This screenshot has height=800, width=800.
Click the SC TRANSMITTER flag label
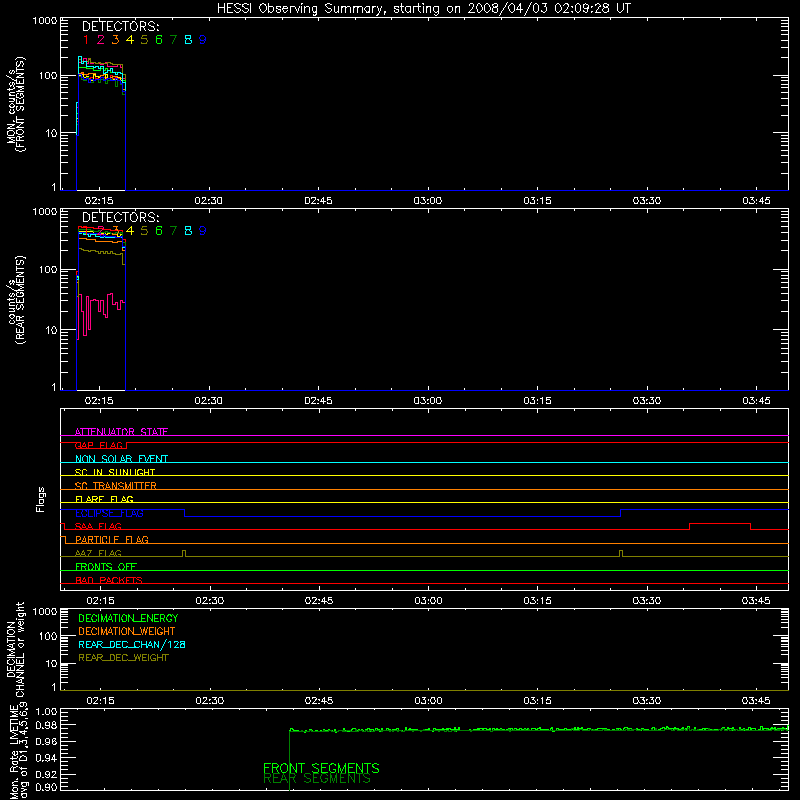116,486
